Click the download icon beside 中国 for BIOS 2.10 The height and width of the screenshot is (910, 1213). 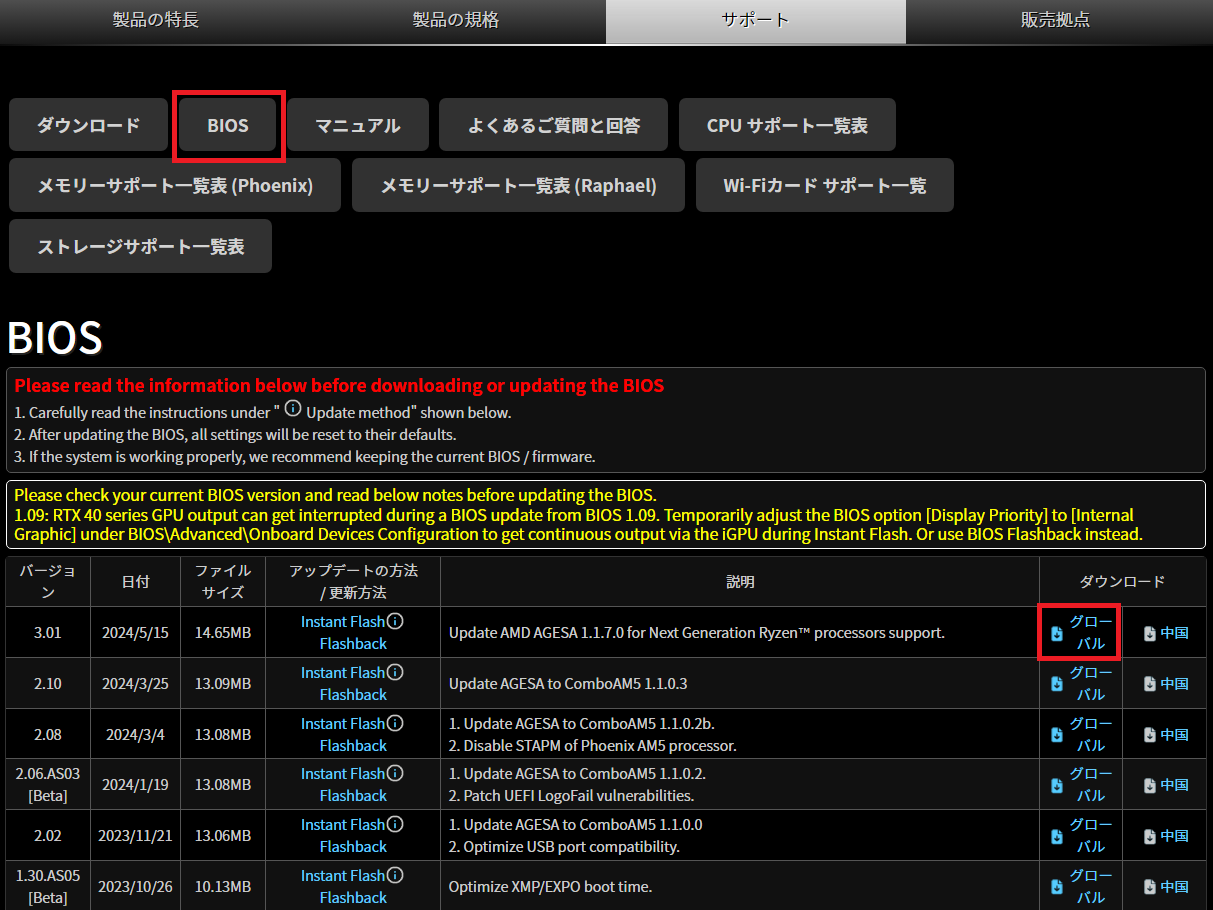click(x=1150, y=684)
